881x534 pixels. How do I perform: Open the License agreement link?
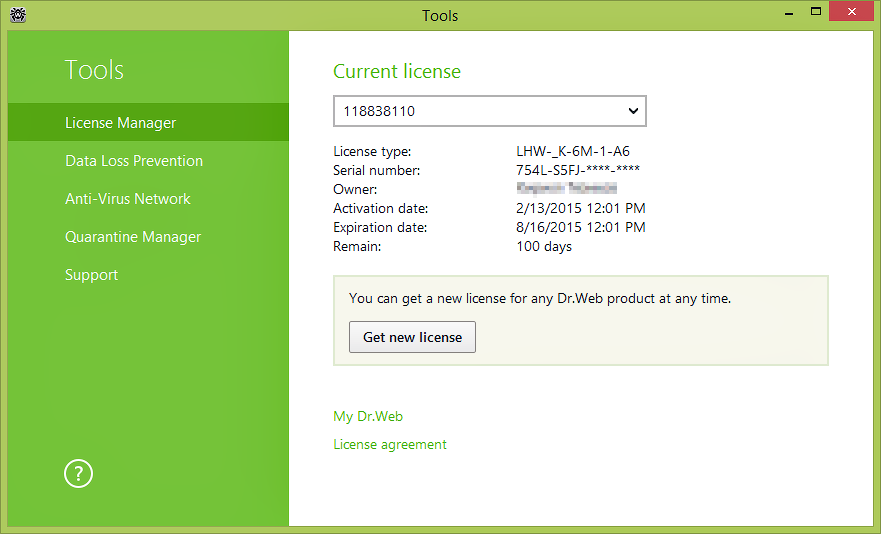[x=390, y=445]
